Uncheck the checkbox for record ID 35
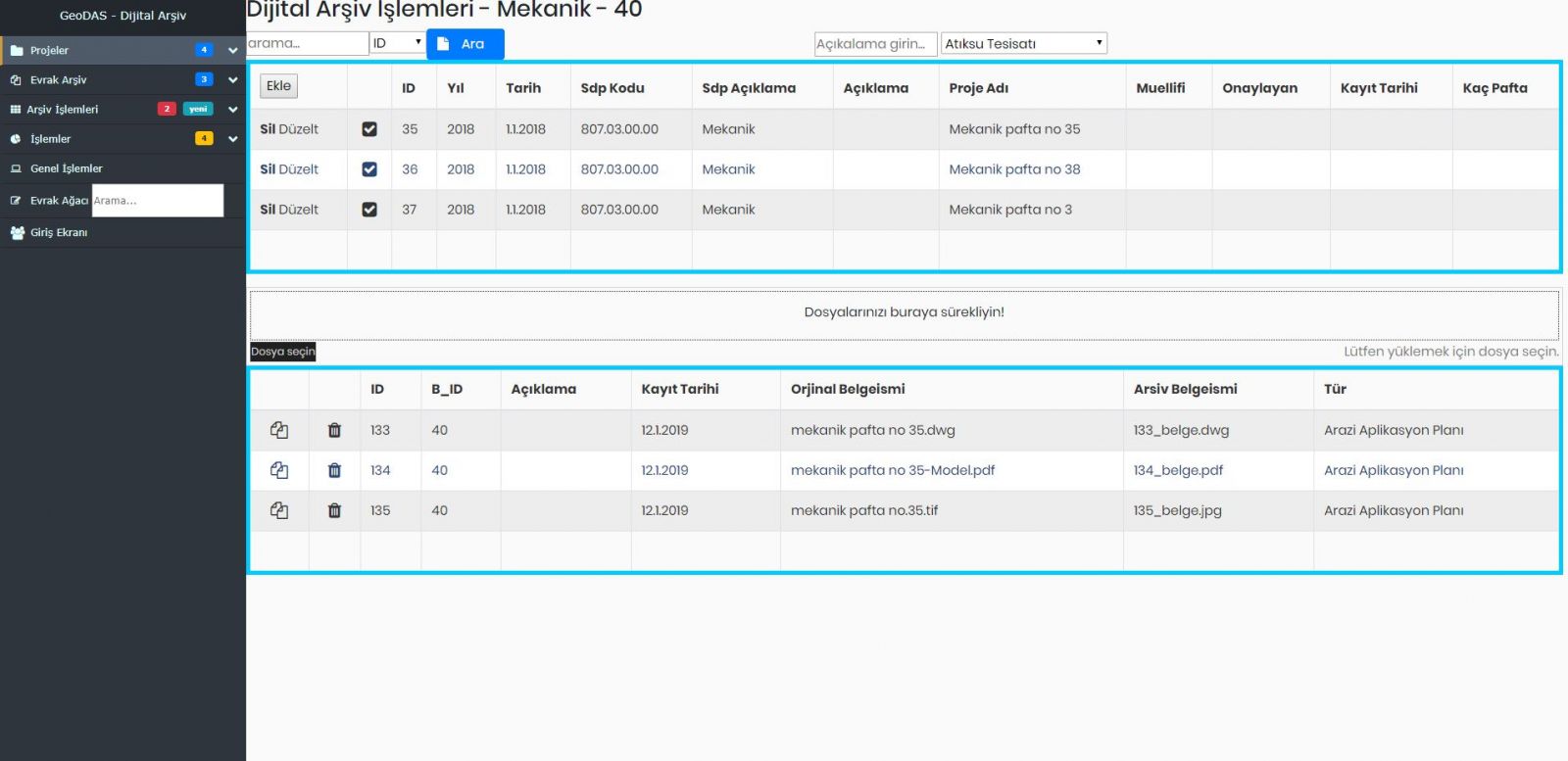This screenshot has width=1568, height=761. (369, 129)
